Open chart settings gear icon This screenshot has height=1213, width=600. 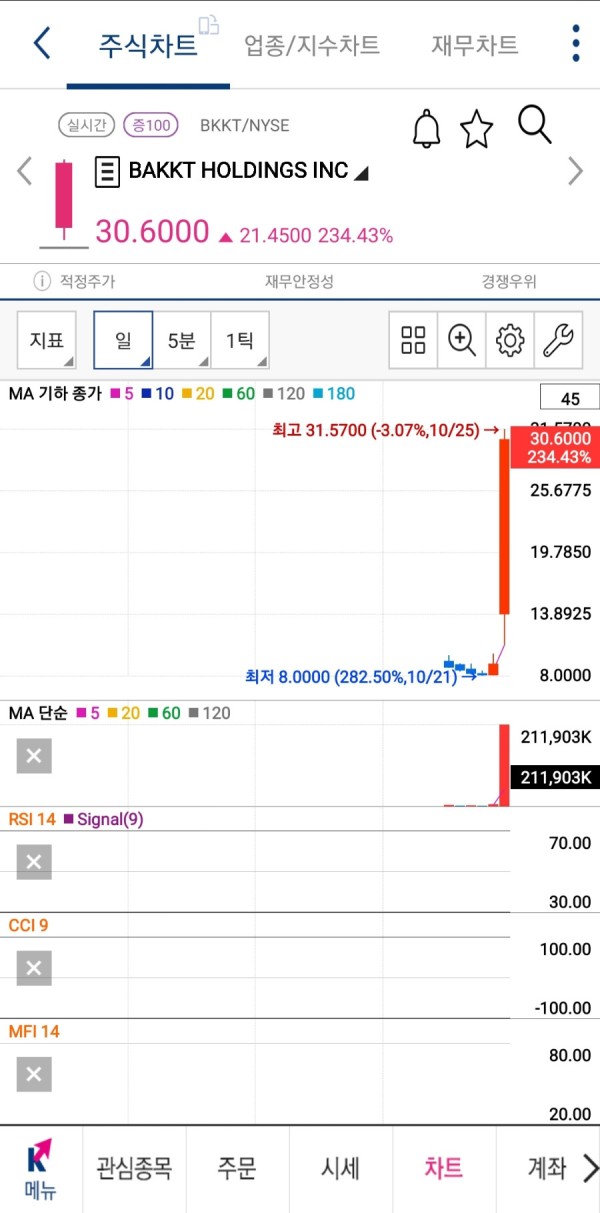coord(510,341)
